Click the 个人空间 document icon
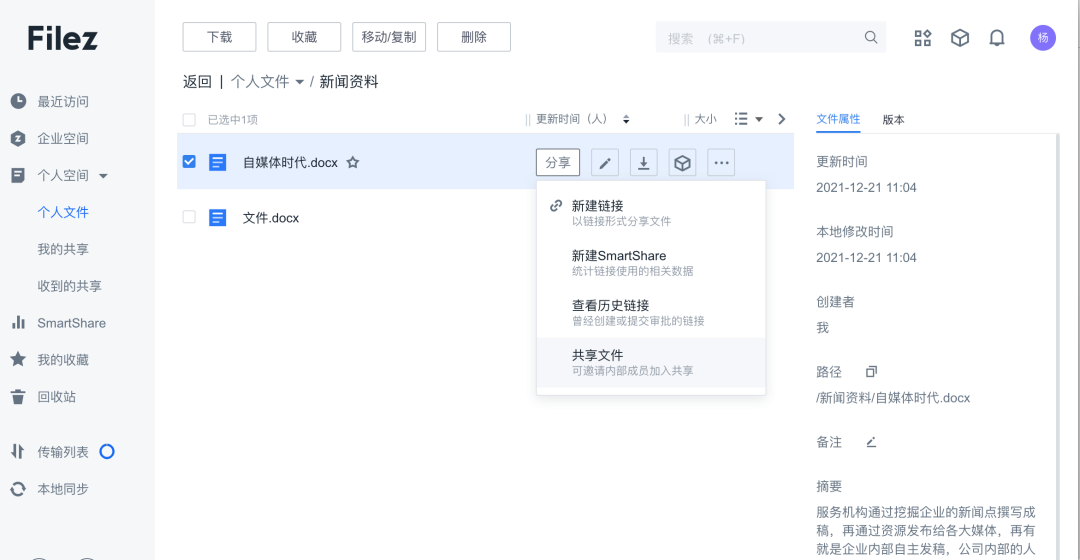1080x560 pixels. coord(19,175)
